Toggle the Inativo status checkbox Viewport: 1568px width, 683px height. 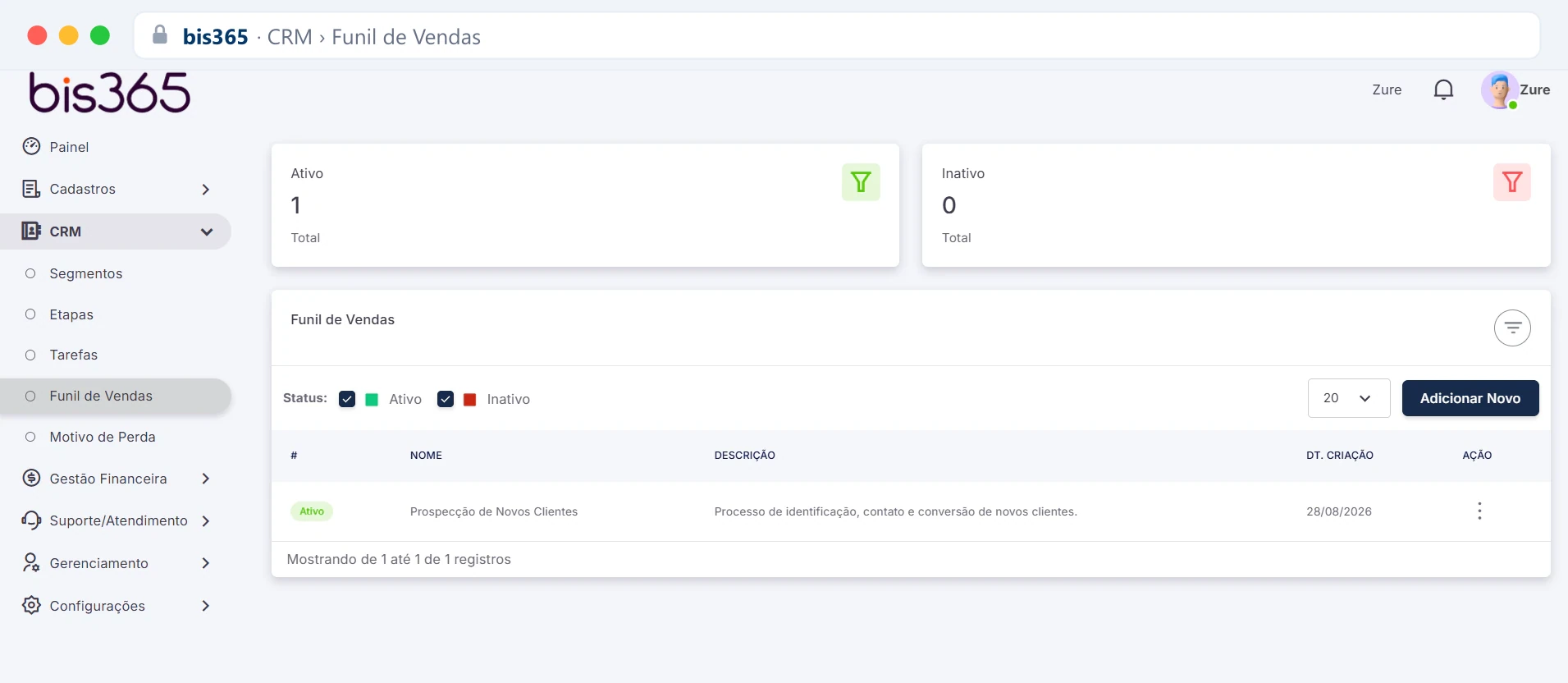coord(446,399)
